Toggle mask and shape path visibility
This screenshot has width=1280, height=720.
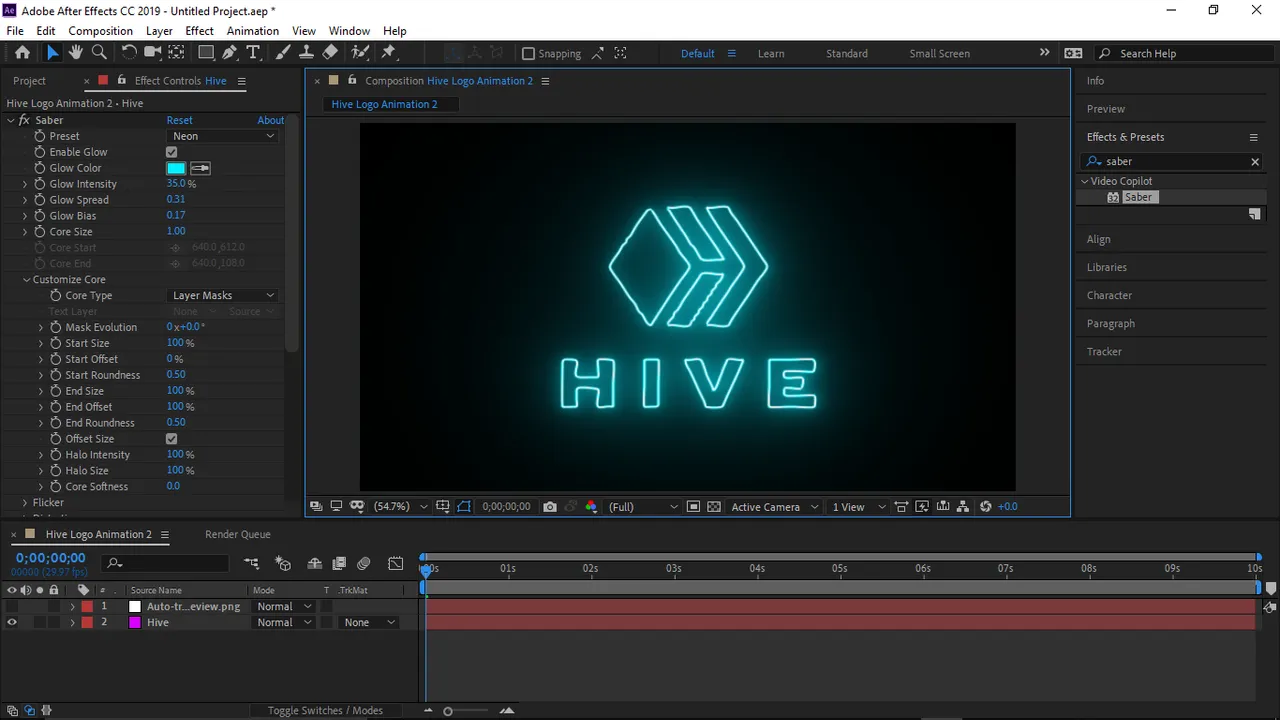click(x=464, y=507)
